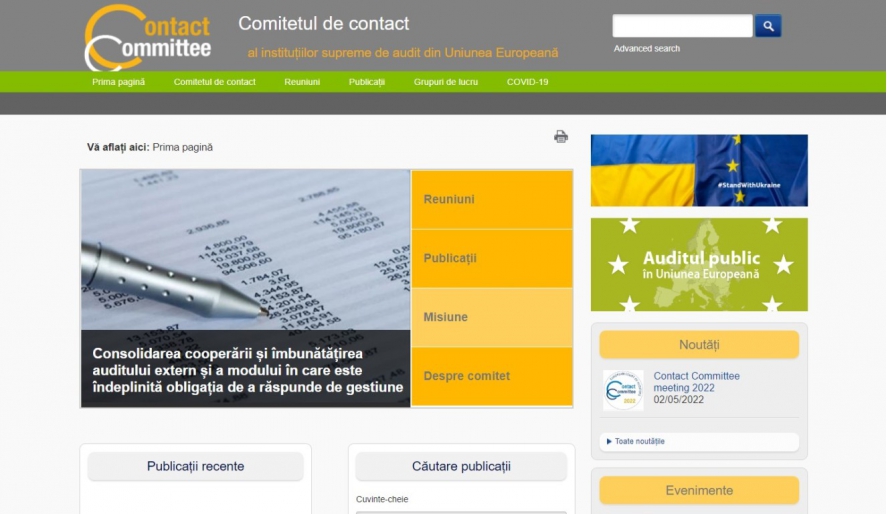Image resolution: width=887 pixels, height=514 pixels.
Task: Select the Misiune tile
Action: coord(492,317)
